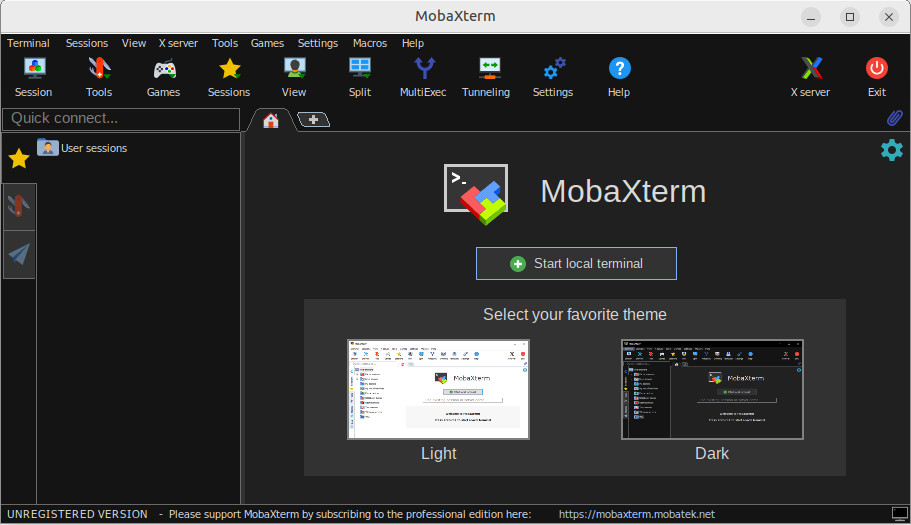Open the Tunneling icon
The width and height of the screenshot is (911, 525).
click(x=486, y=77)
